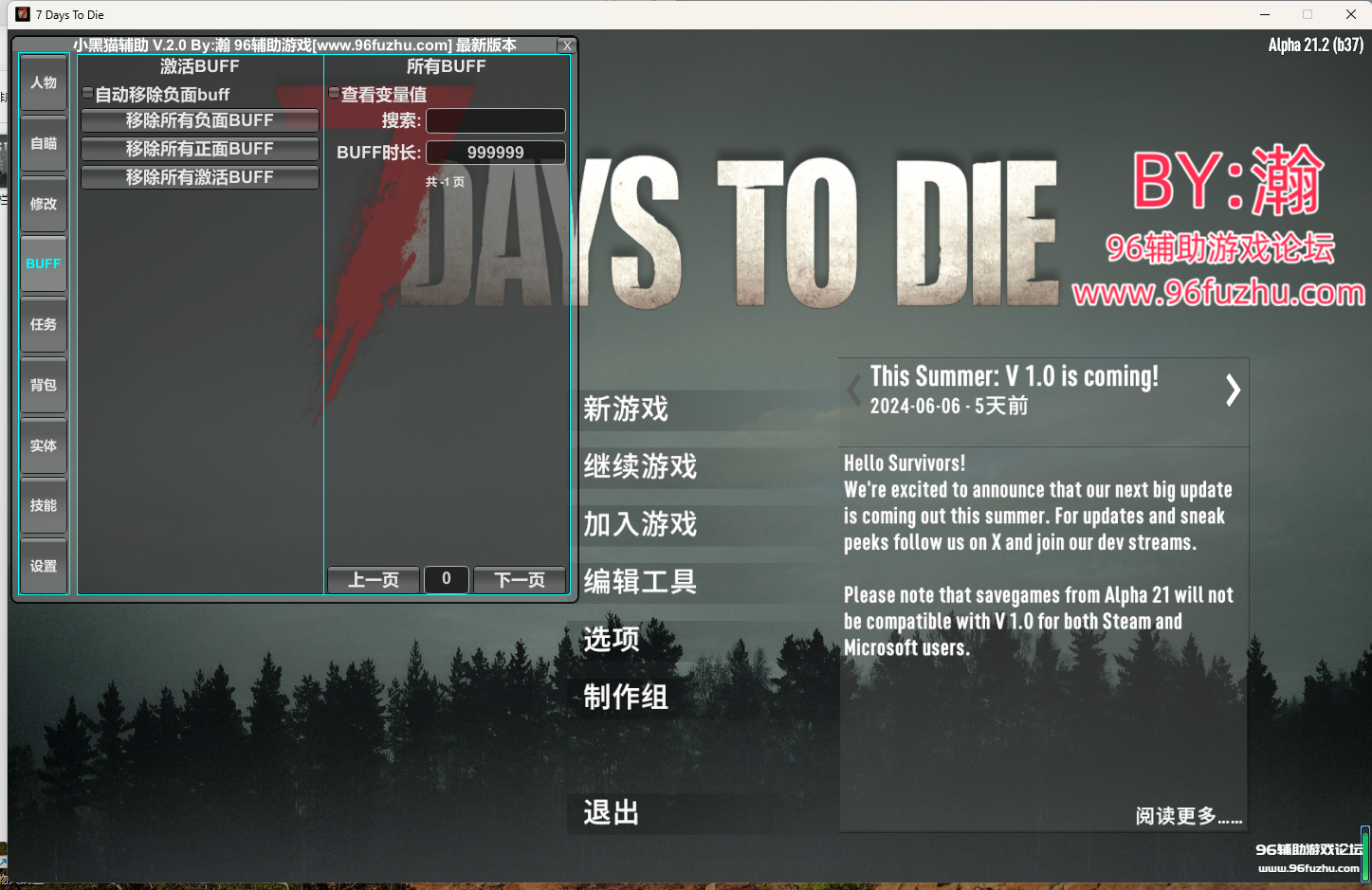Select the 修改 (modify) sidebar tab
The width and height of the screenshot is (1372, 890).
tap(44, 205)
